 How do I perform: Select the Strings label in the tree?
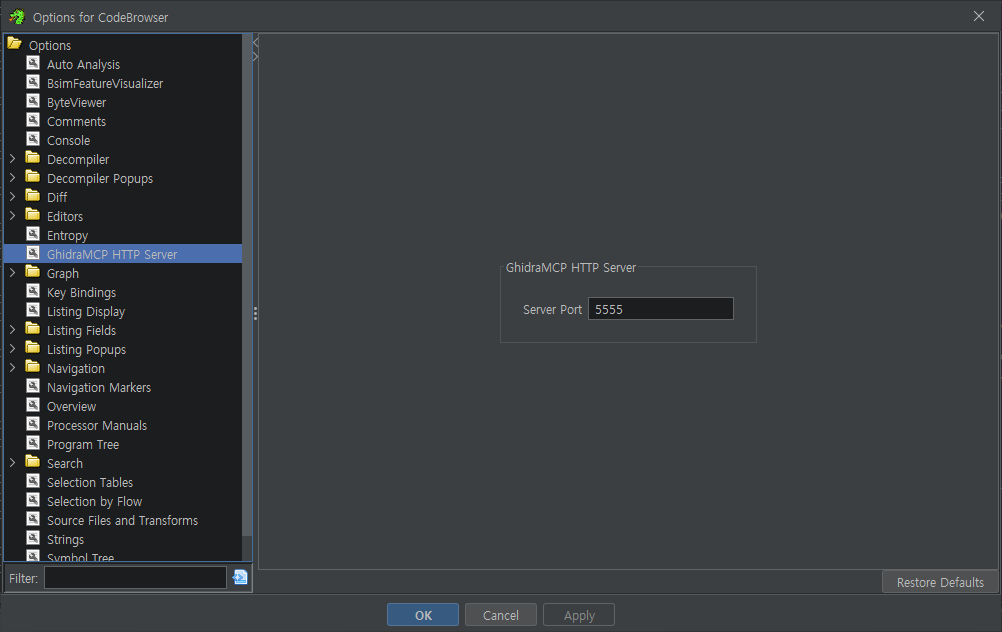point(65,539)
